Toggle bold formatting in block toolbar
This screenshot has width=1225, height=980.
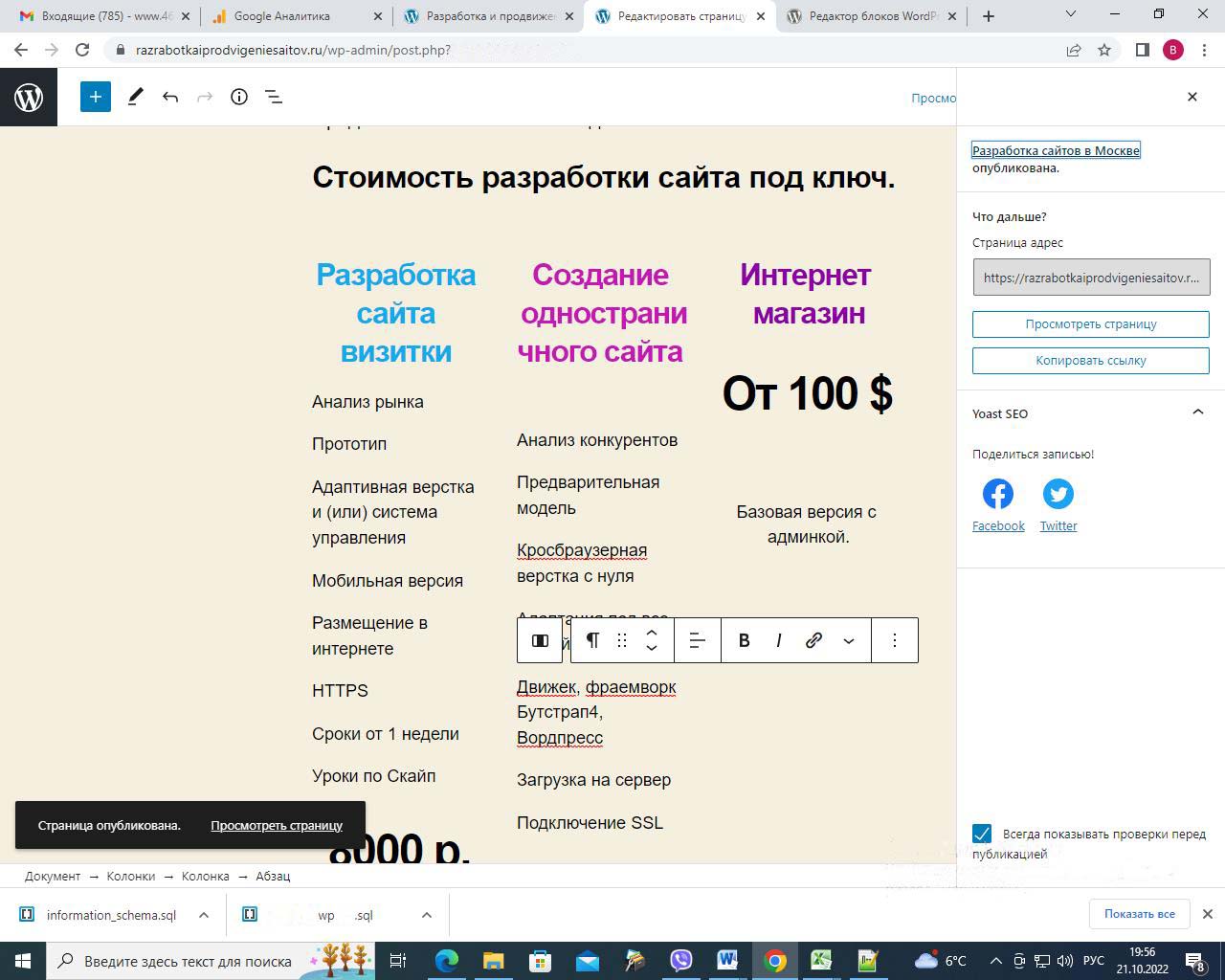(x=744, y=640)
